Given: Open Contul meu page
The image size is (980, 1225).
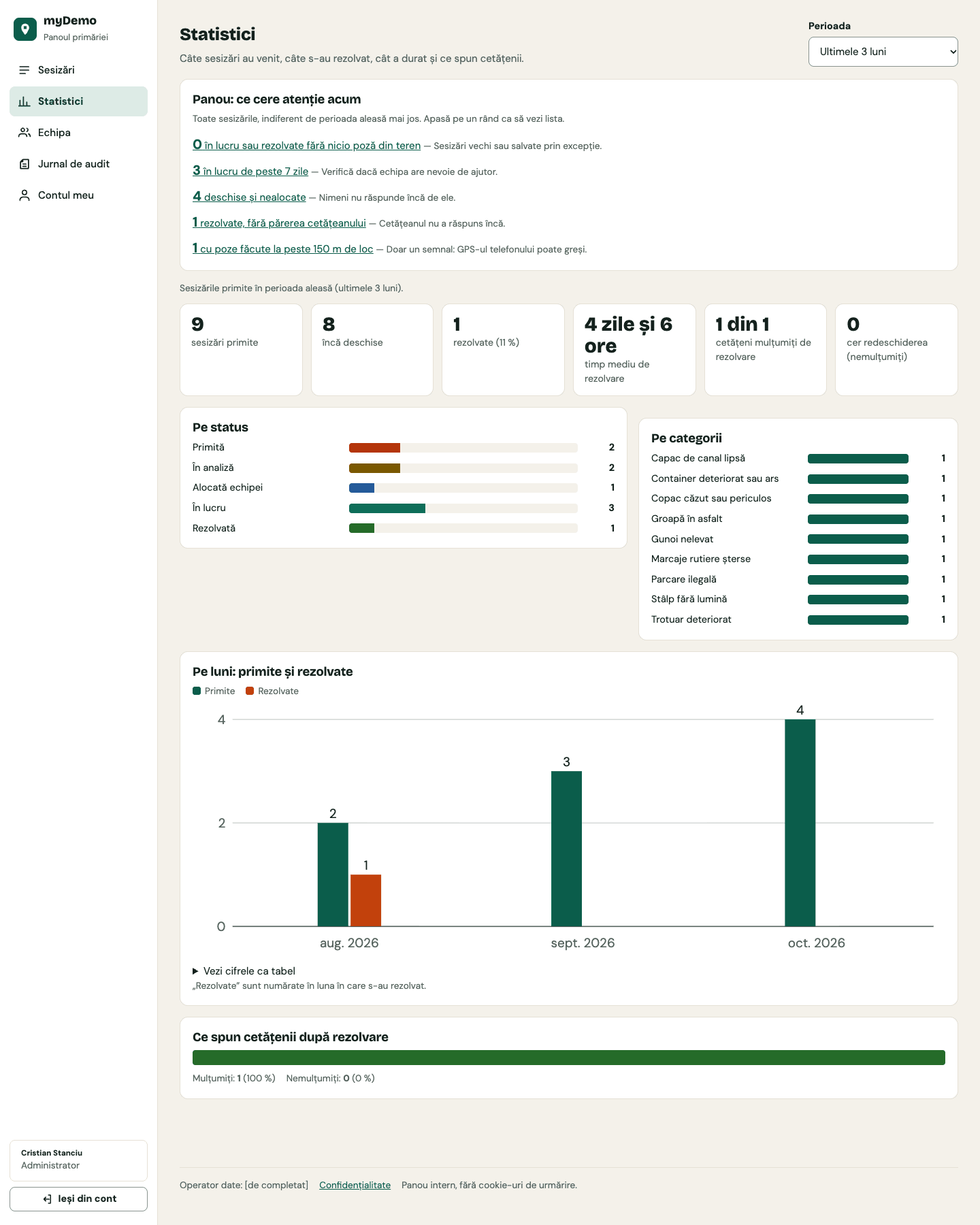Looking at the screenshot, I should [78, 195].
